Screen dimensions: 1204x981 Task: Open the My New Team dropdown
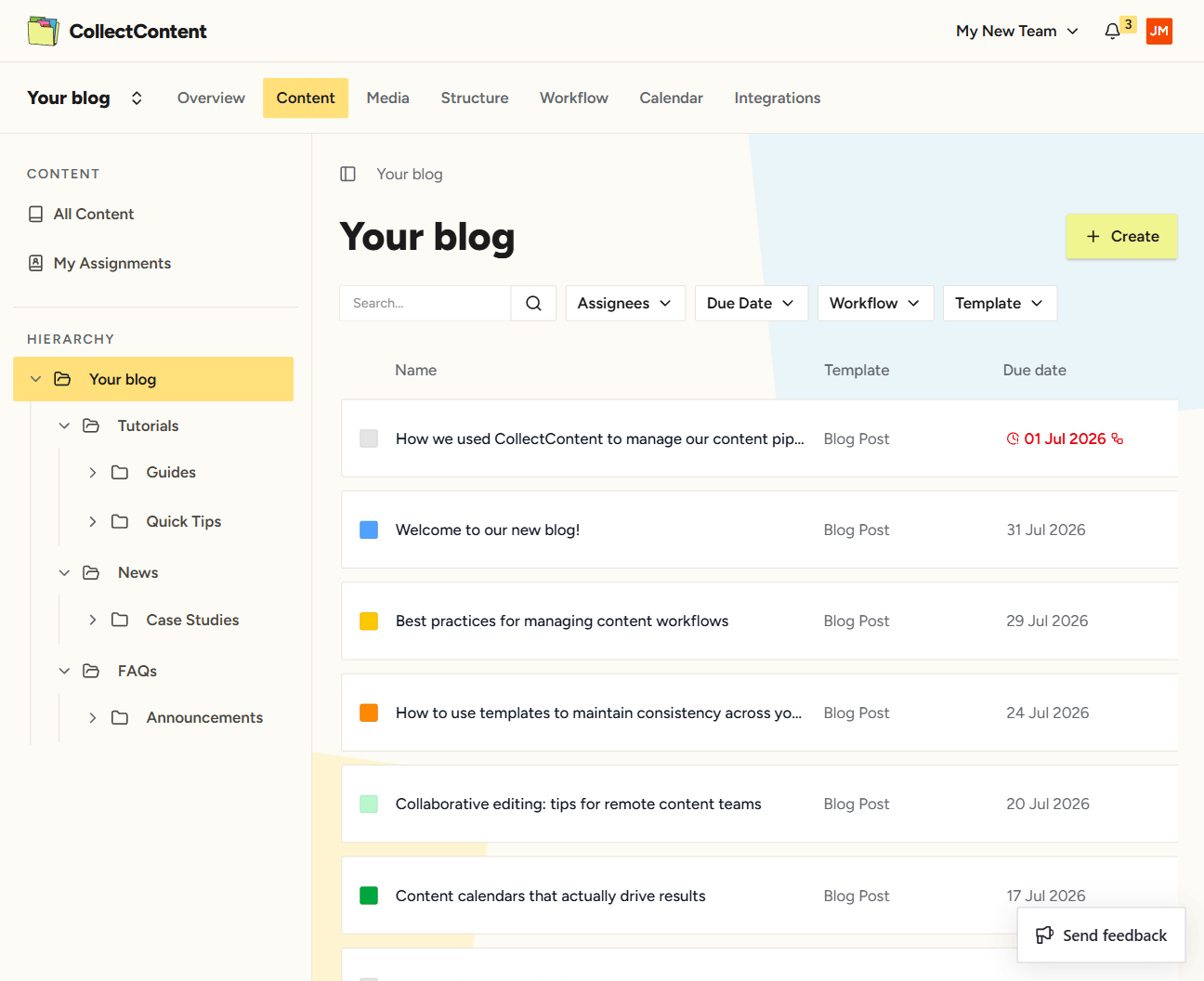pos(1017,31)
